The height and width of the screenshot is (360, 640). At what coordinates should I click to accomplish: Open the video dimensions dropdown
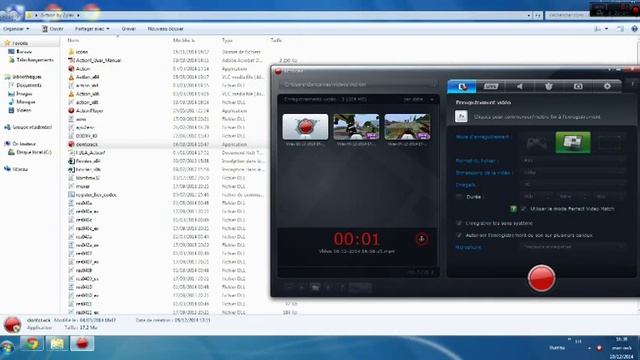coord(573,173)
